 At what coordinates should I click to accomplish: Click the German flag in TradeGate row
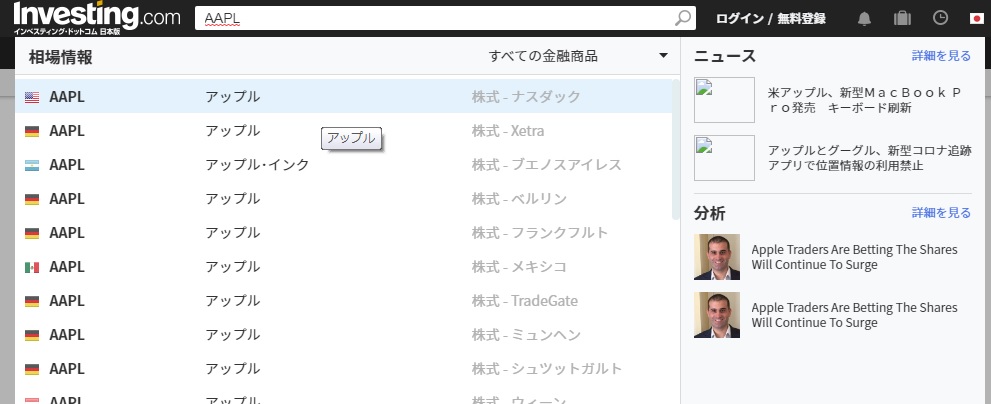click(x=32, y=302)
